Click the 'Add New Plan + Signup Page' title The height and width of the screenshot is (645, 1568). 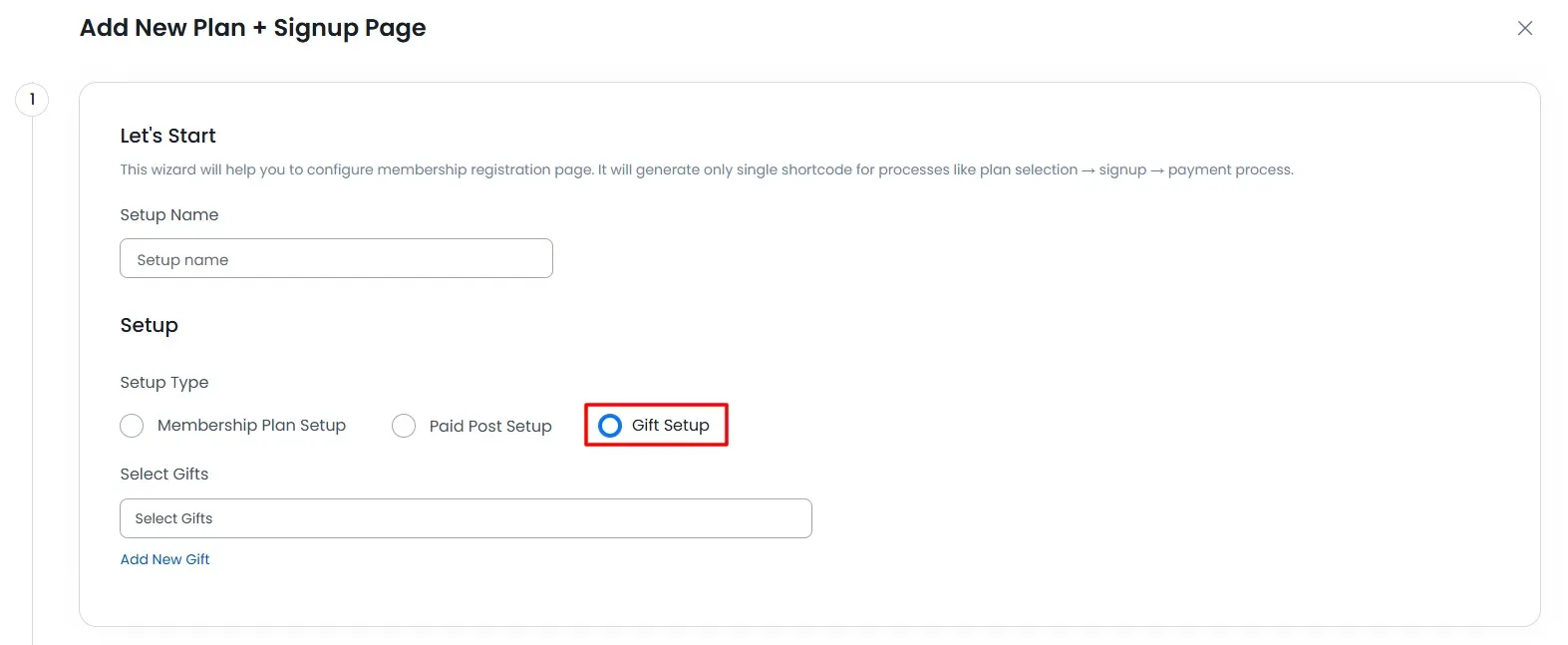tap(253, 28)
